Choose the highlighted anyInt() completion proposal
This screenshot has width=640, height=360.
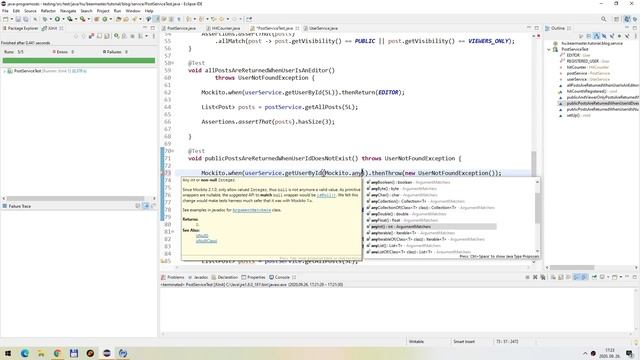click(431, 227)
